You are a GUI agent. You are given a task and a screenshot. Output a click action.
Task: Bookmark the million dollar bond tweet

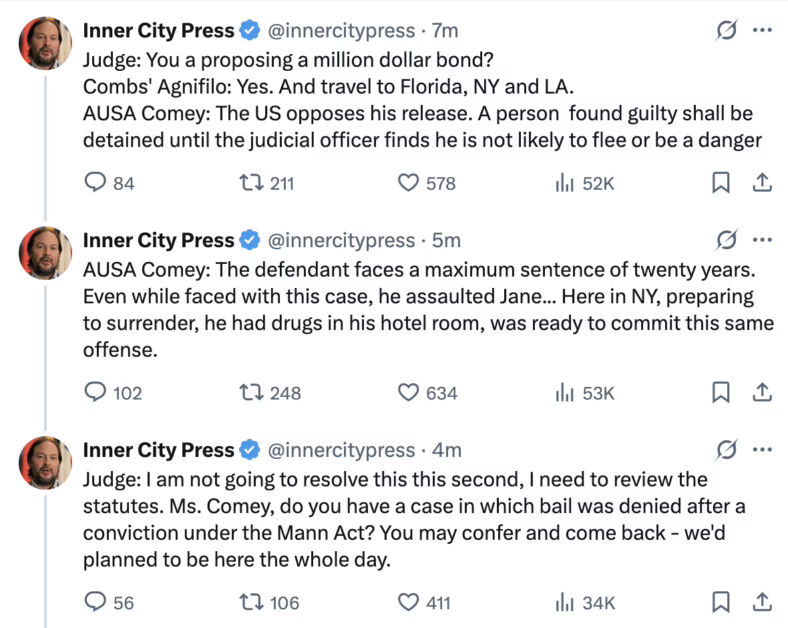pos(720,183)
